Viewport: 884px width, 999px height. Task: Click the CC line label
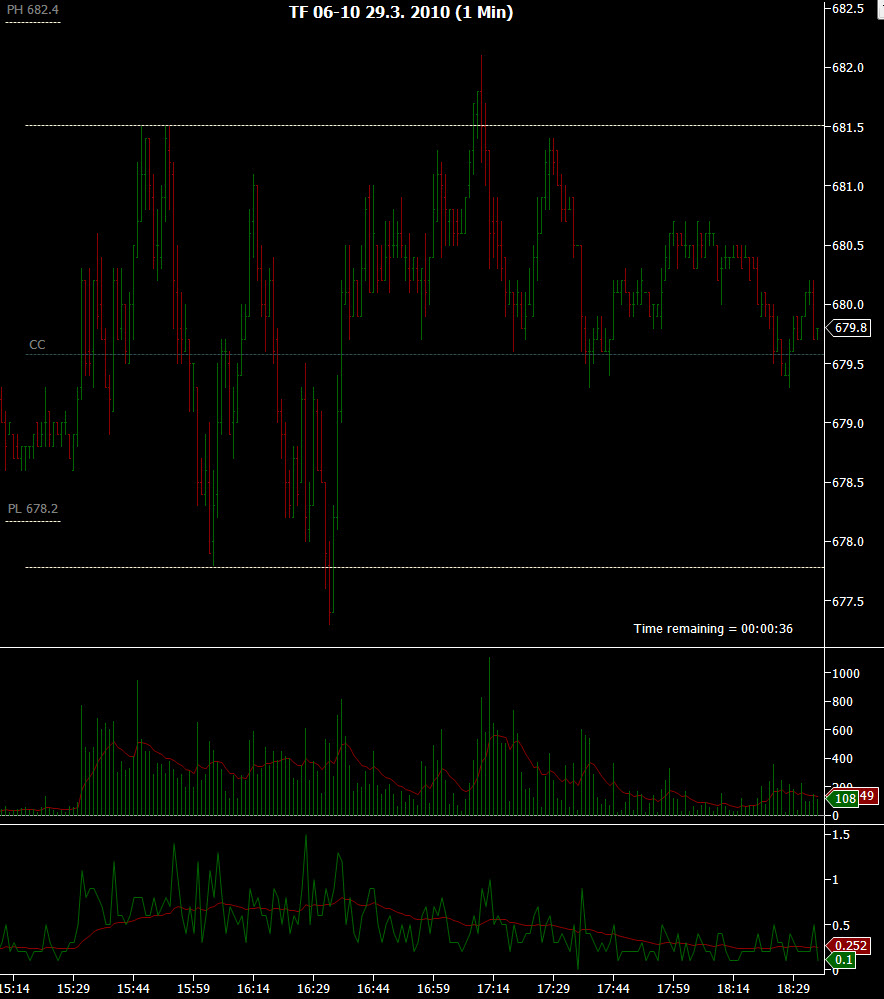click(38, 345)
